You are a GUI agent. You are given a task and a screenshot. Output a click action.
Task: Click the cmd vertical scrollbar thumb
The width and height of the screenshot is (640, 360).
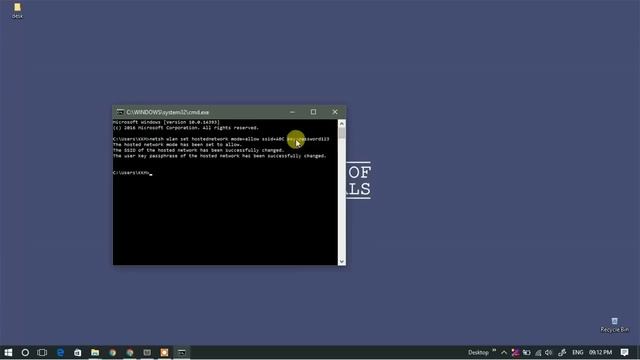(x=342, y=133)
